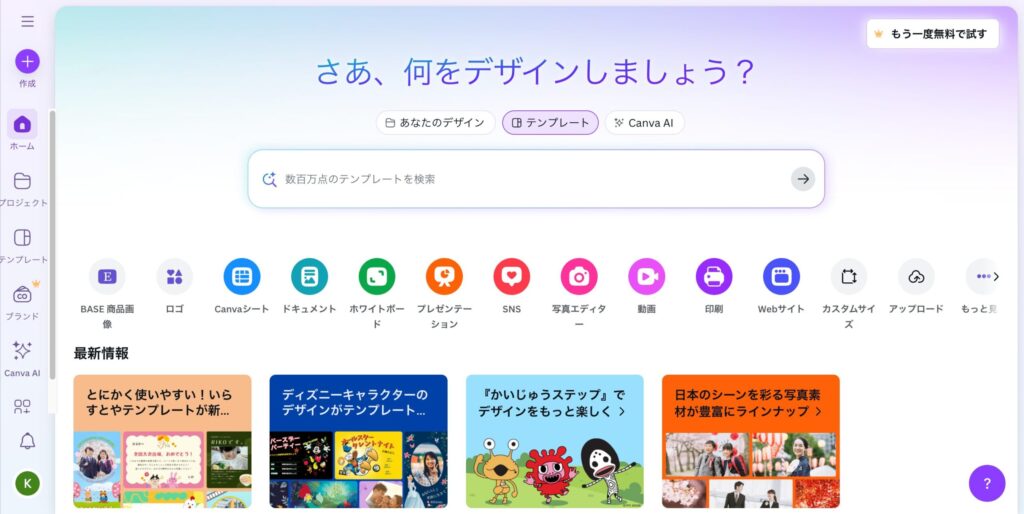This screenshot has width=1024, height=514.
Task: Open the プロジェクト folder icon in sidebar
Action: tap(22, 181)
